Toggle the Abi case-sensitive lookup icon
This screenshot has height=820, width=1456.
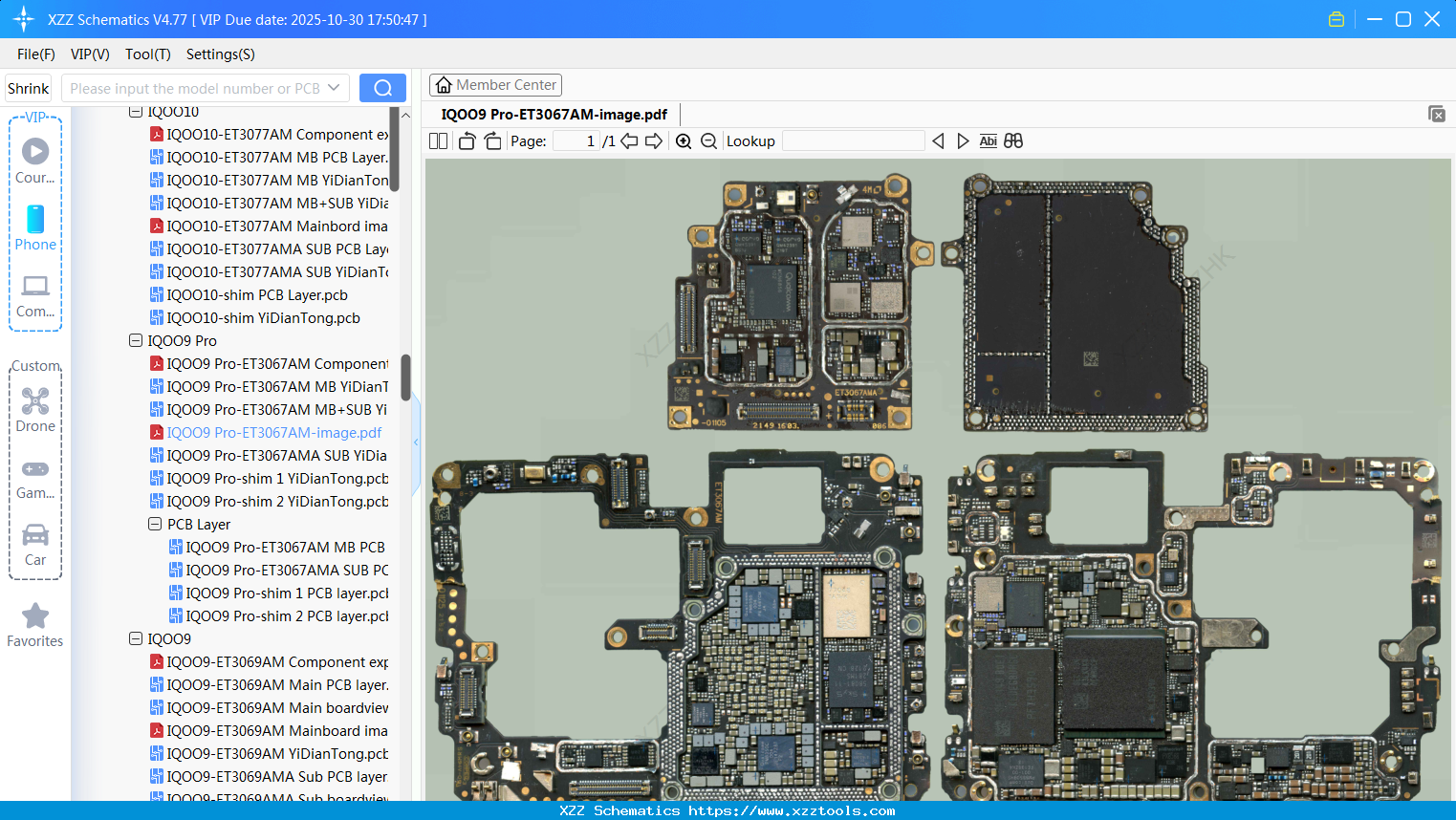(988, 140)
